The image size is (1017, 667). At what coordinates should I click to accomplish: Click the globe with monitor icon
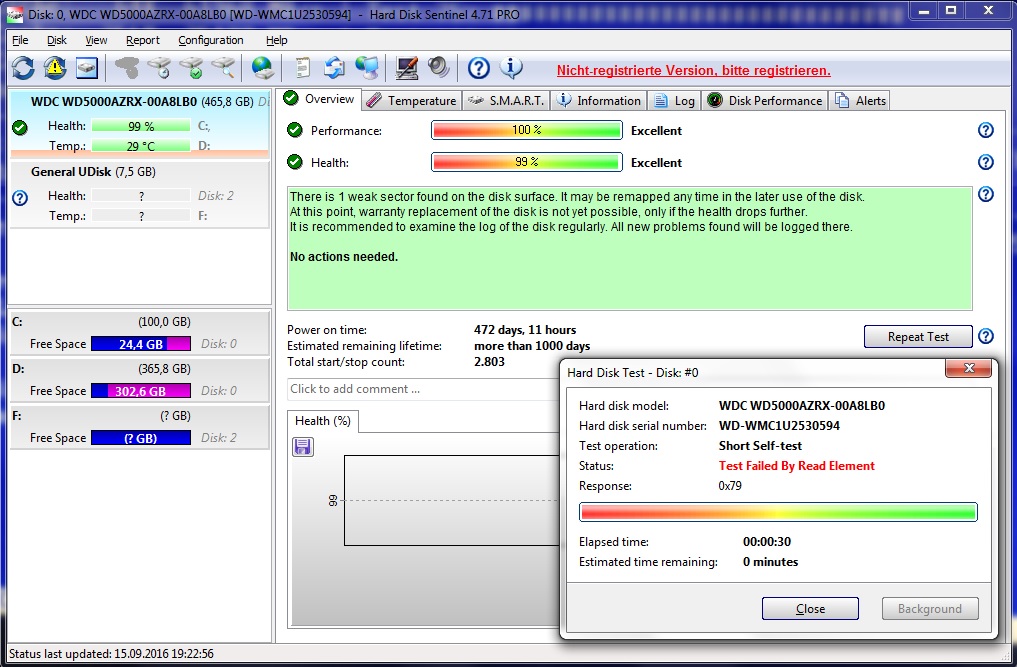click(367, 67)
